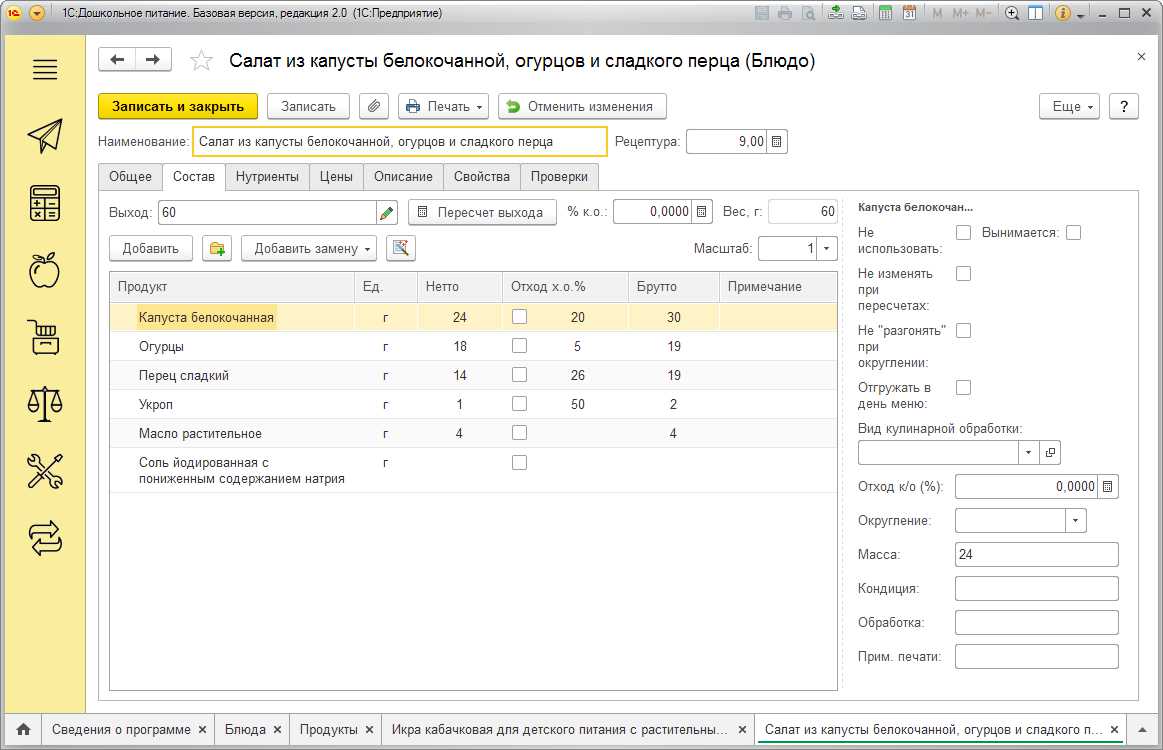
Task: Toggle Отход checkbox for Капуста белокочанная
Action: 520,317
